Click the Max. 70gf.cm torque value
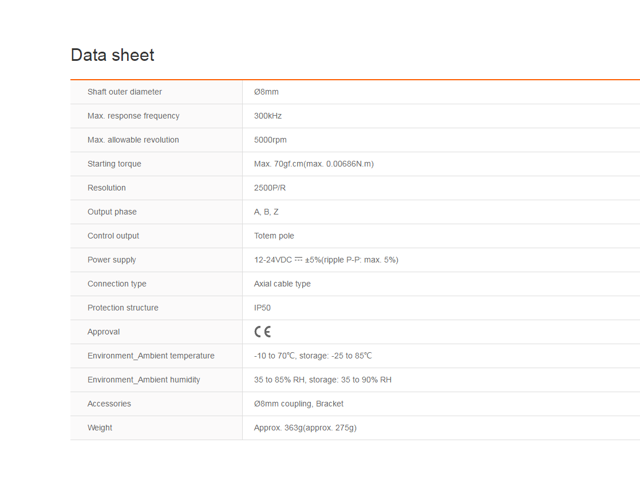Viewport: 640px width, 480px height. [313, 164]
